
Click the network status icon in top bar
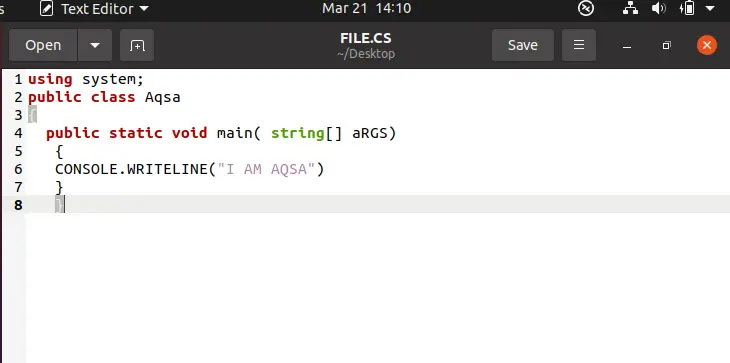pyautogui.click(x=630, y=8)
